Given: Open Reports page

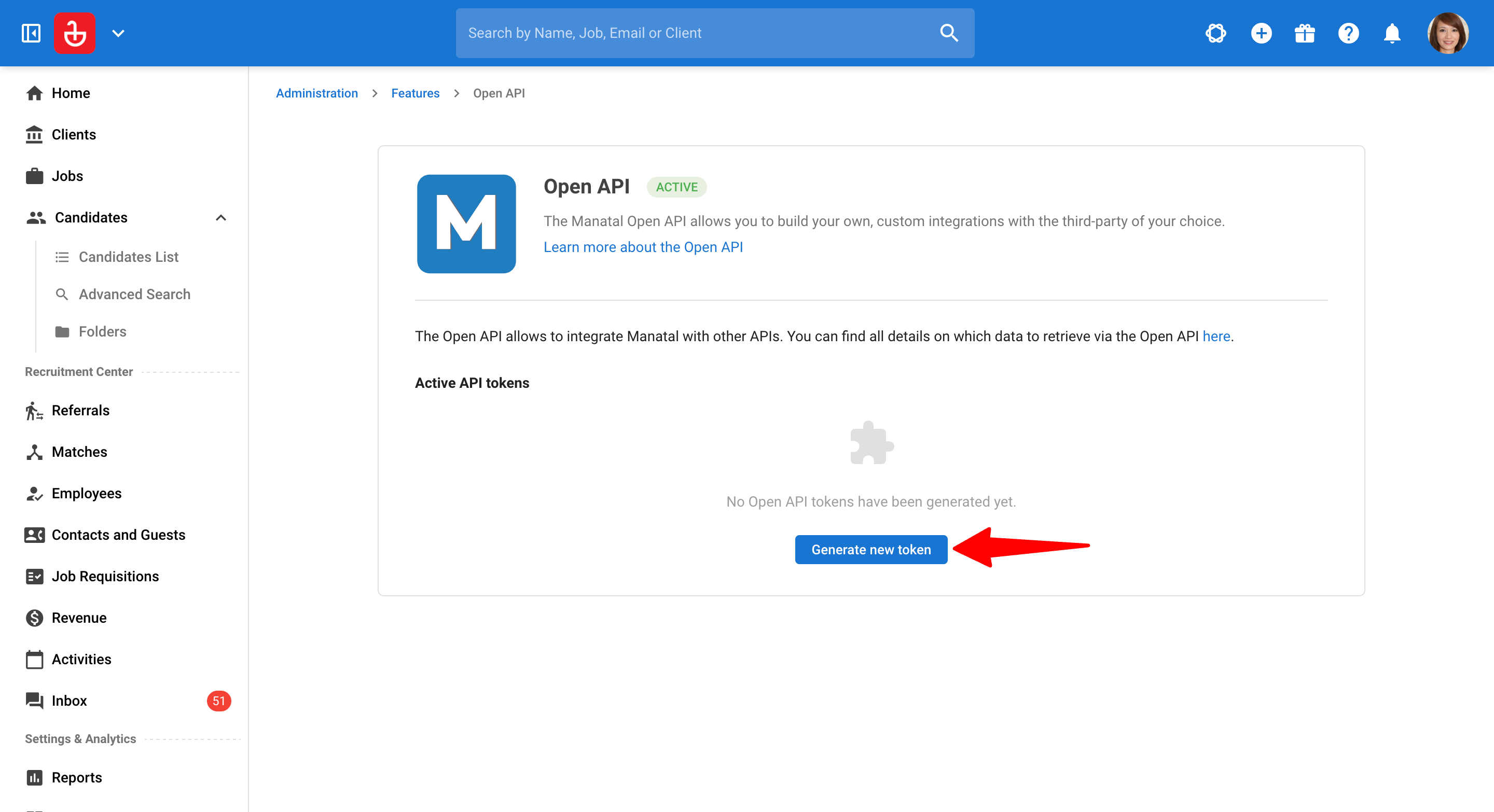Looking at the screenshot, I should pyautogui.click(x=124, y=778).
